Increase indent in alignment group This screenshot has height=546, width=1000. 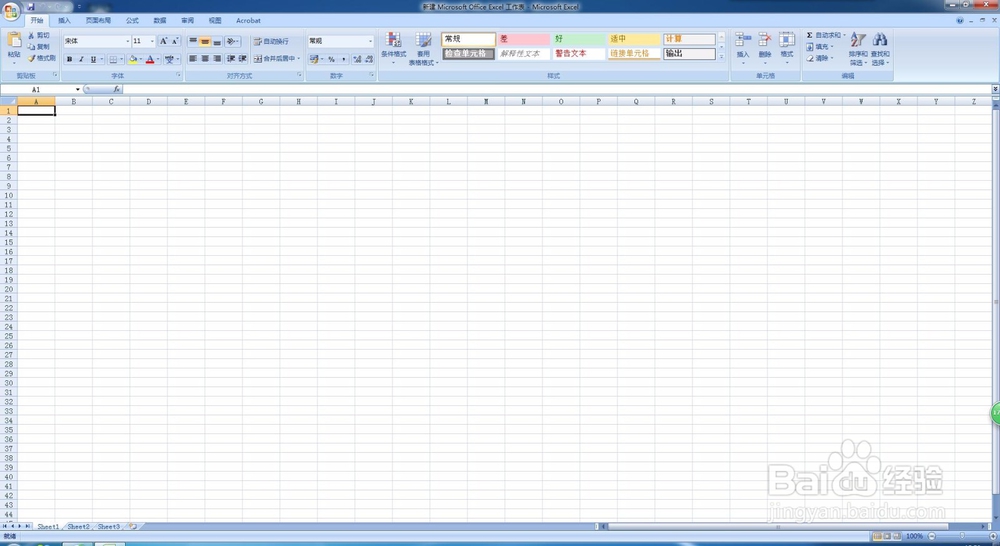point(242,59)
